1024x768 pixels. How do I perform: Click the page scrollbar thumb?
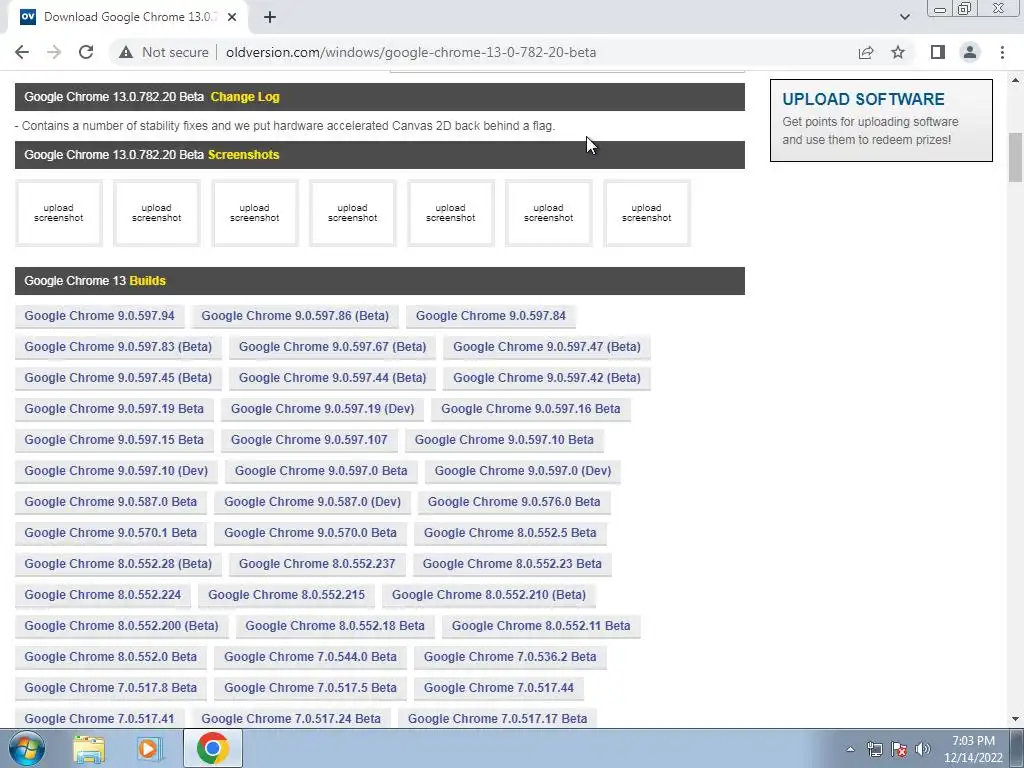click(x=1015, y=157)
